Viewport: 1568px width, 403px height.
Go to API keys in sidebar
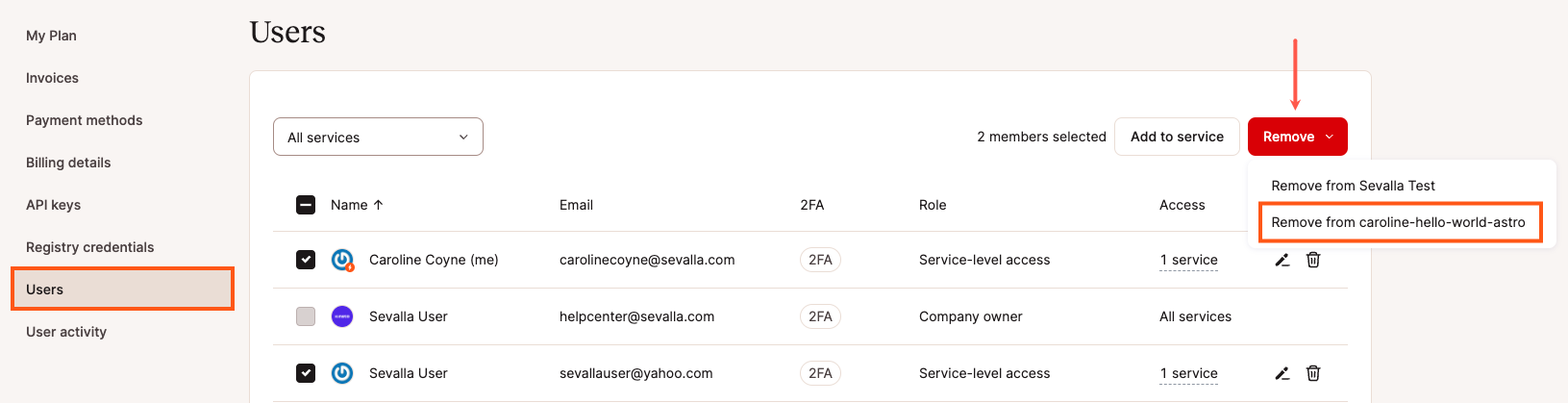click(x=54, y=205)
